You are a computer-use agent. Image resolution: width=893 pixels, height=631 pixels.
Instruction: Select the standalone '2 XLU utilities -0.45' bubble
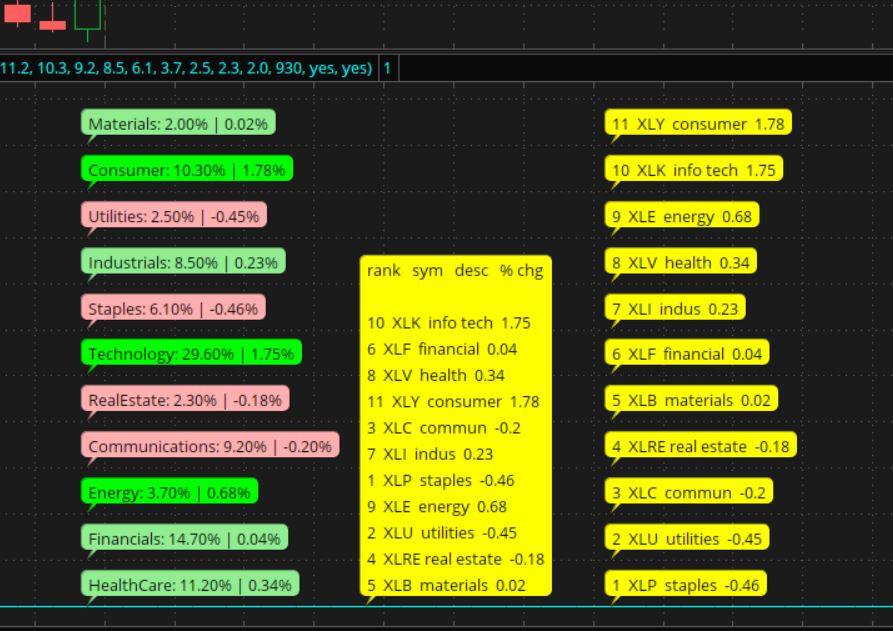coord(687,538)
